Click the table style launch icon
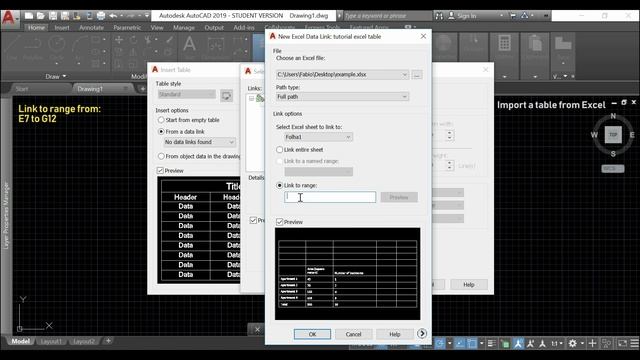Viewport: 640px width, 360px height. 227,96
